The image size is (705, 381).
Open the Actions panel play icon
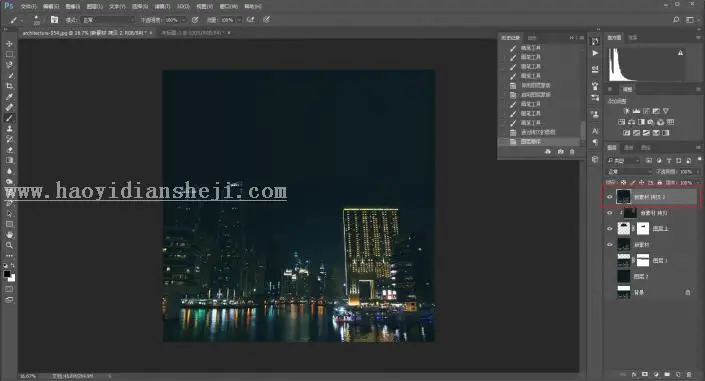(x=595, y=53)
